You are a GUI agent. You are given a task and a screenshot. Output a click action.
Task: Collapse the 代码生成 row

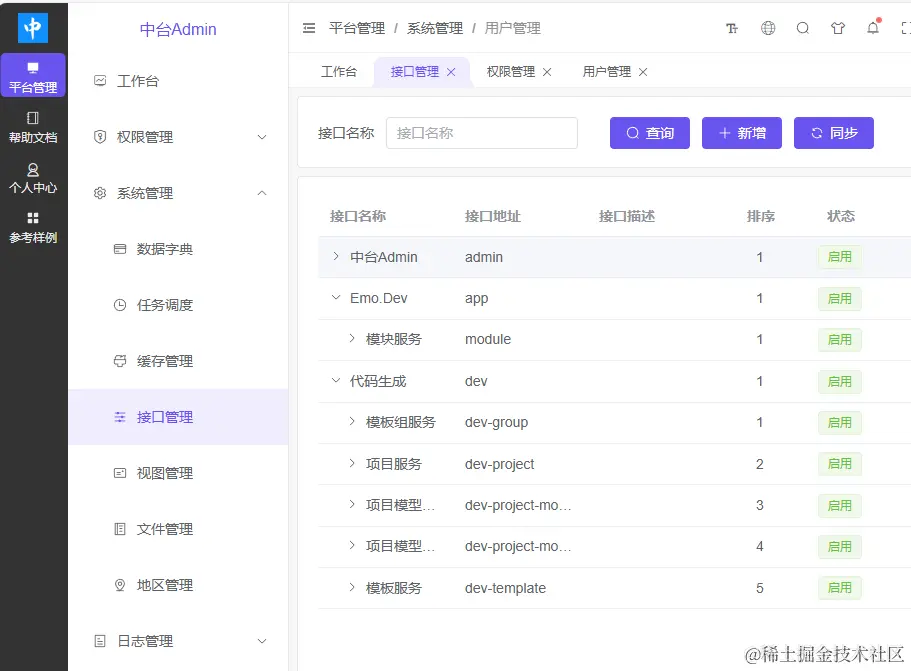click(335, 381)
